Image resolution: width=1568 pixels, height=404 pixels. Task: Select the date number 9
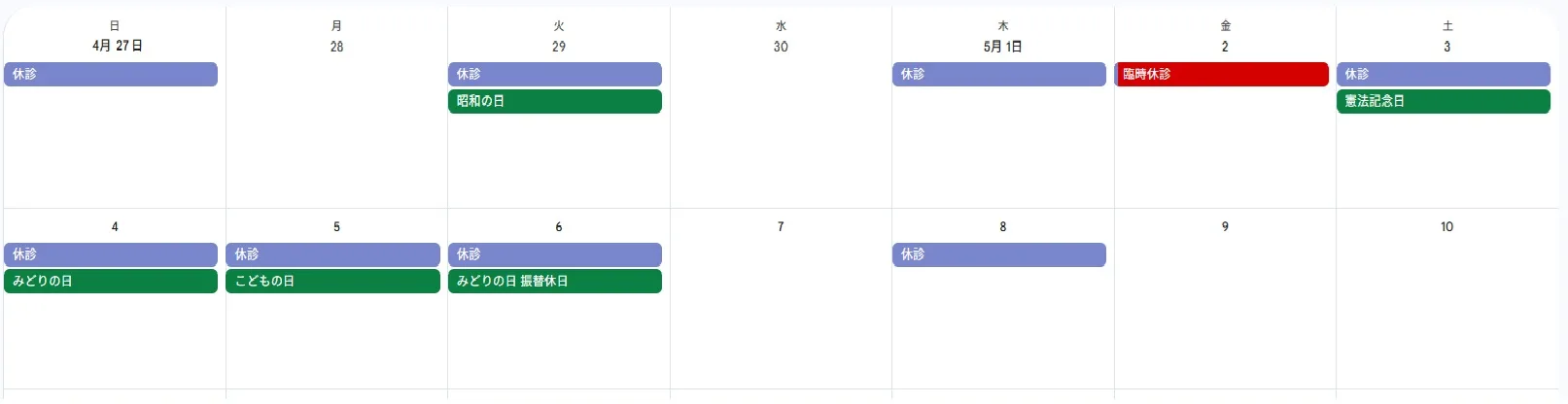click(x=1225, y=227)
